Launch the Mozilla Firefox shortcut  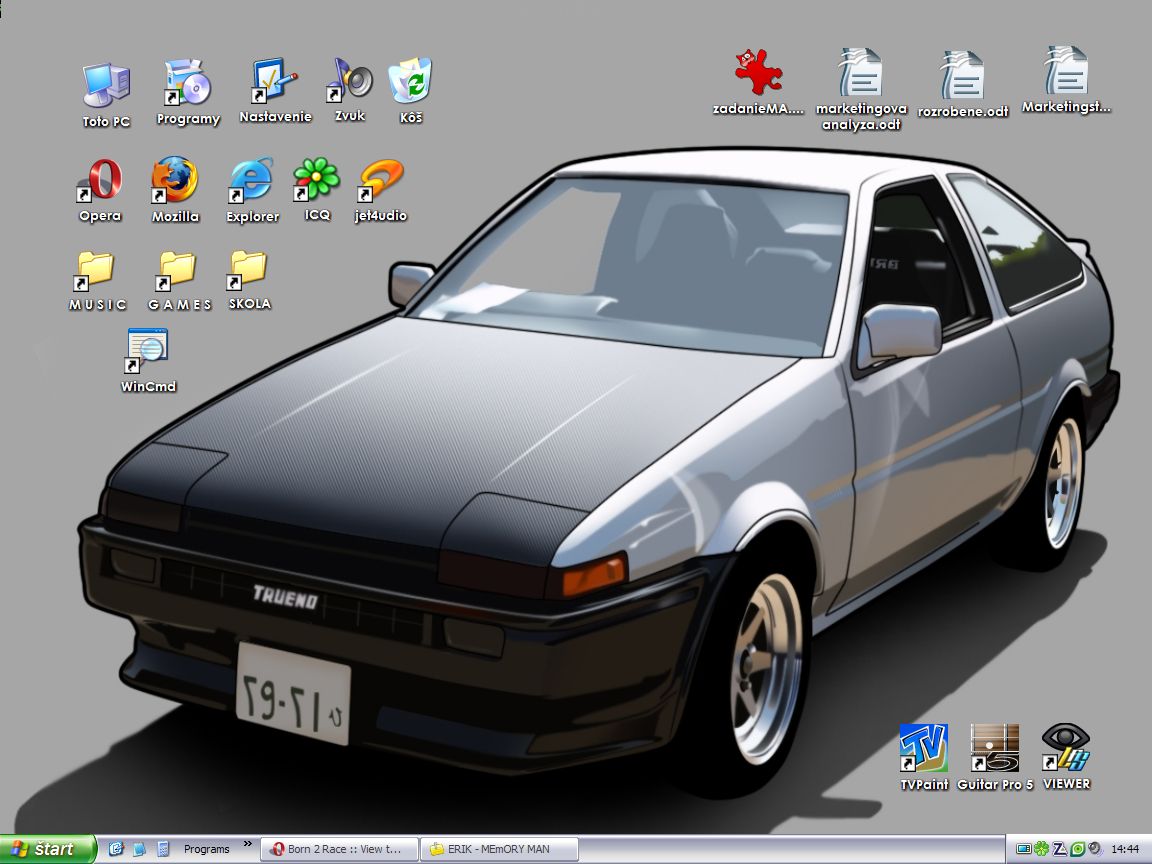coord(175,190)
